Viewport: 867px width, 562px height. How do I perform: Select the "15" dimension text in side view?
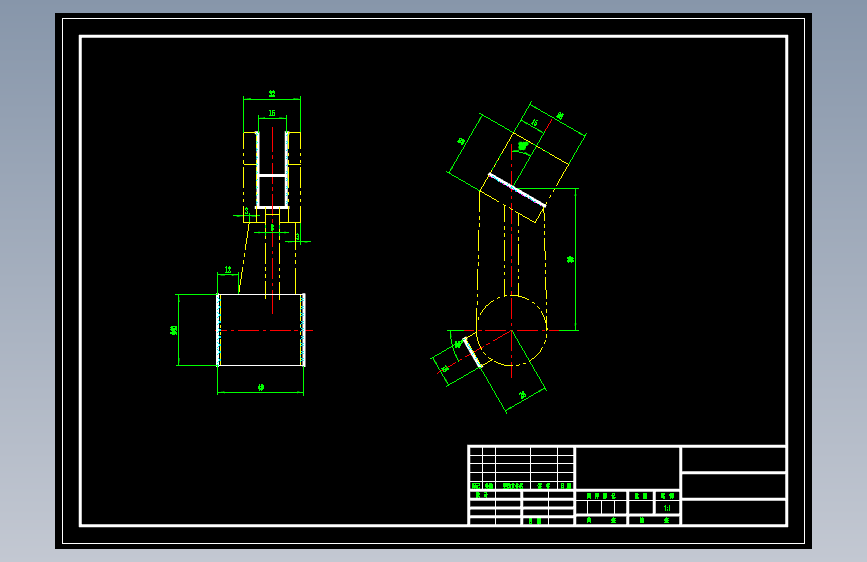click(535, 123)
